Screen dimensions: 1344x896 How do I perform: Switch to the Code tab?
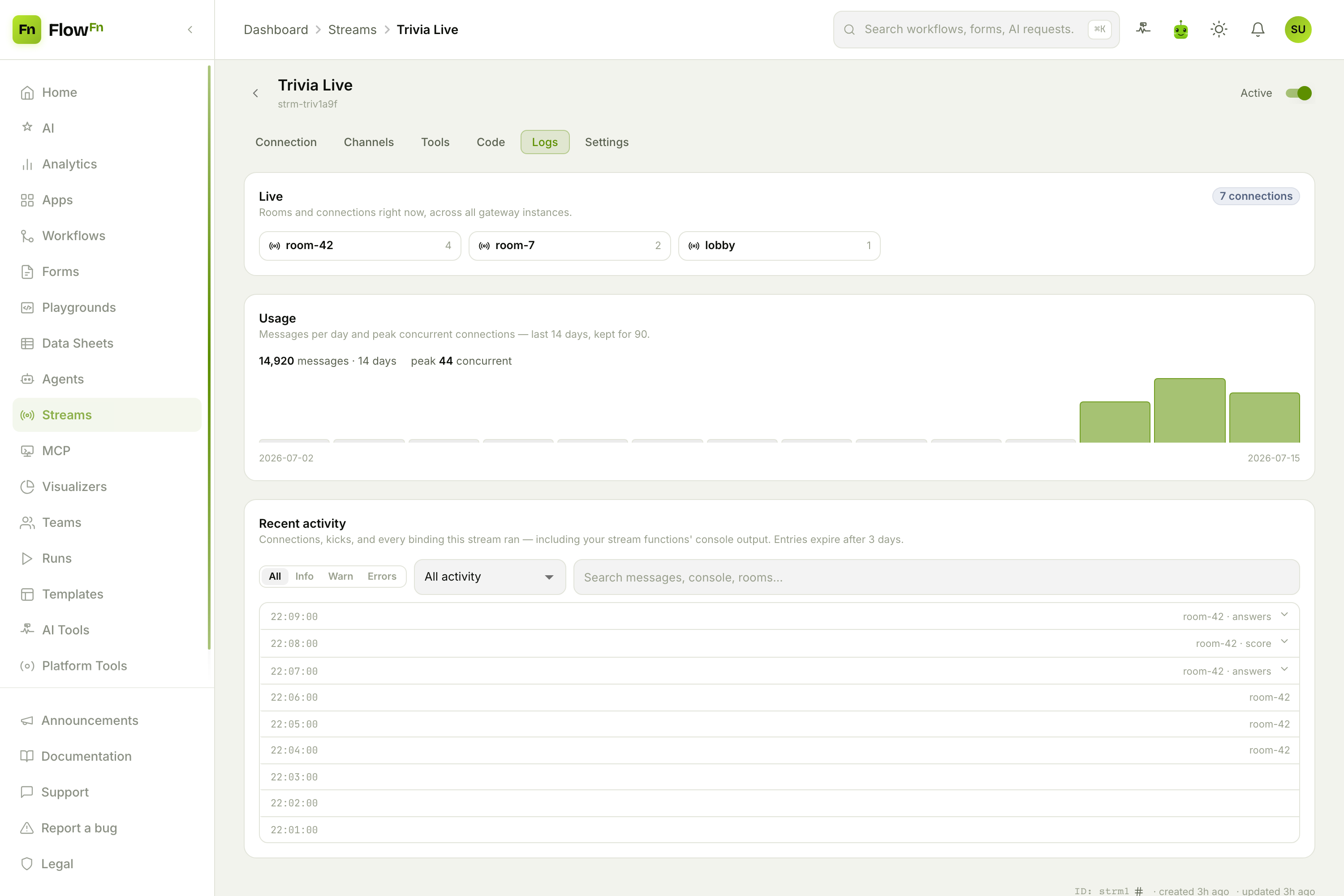click(490, 142)
